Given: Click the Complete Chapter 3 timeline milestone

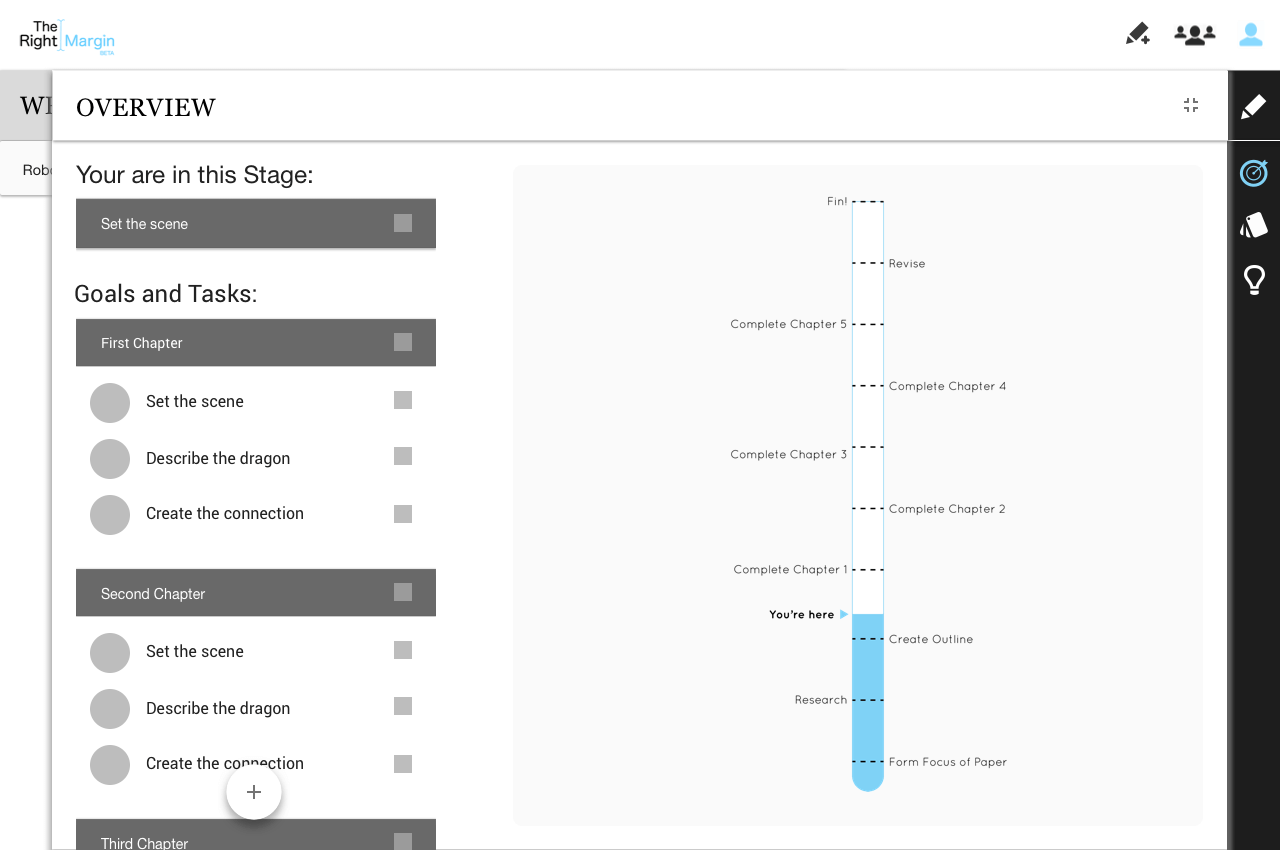Looking at the screenshot, I should click(x=789, y=454).
